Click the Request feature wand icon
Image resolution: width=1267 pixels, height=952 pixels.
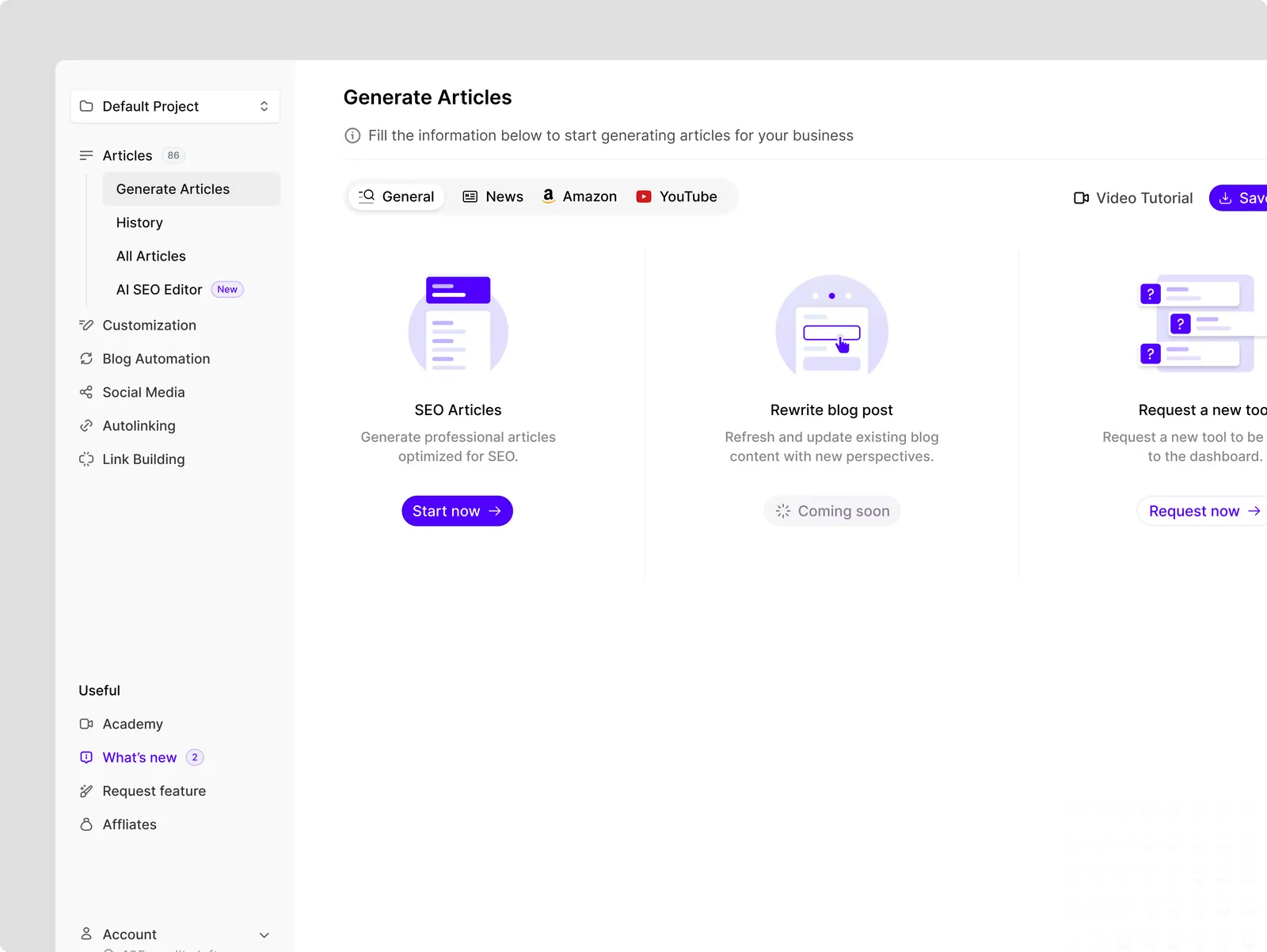coord(86,791)
